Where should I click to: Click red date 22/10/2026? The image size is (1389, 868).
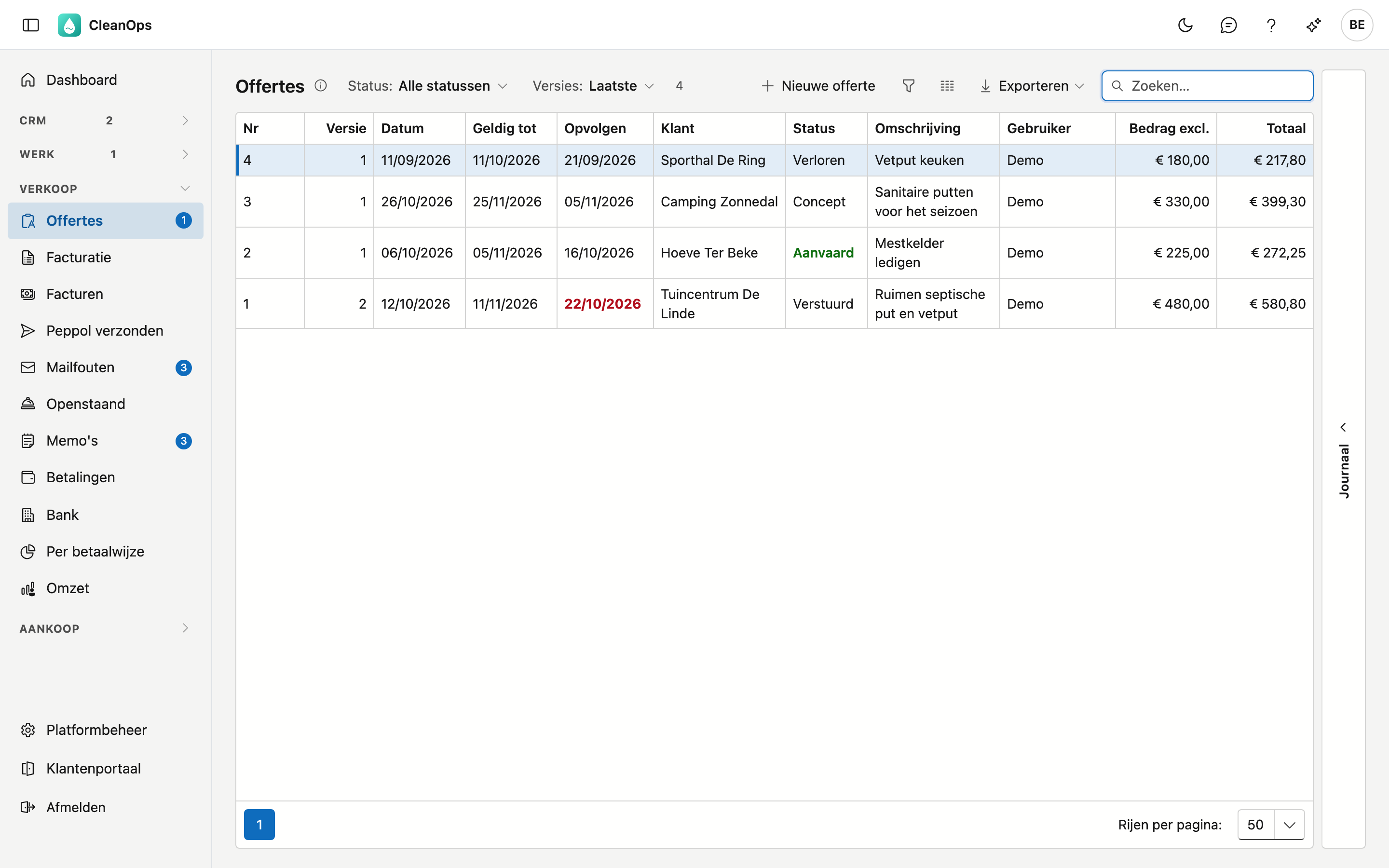point(602,304)
